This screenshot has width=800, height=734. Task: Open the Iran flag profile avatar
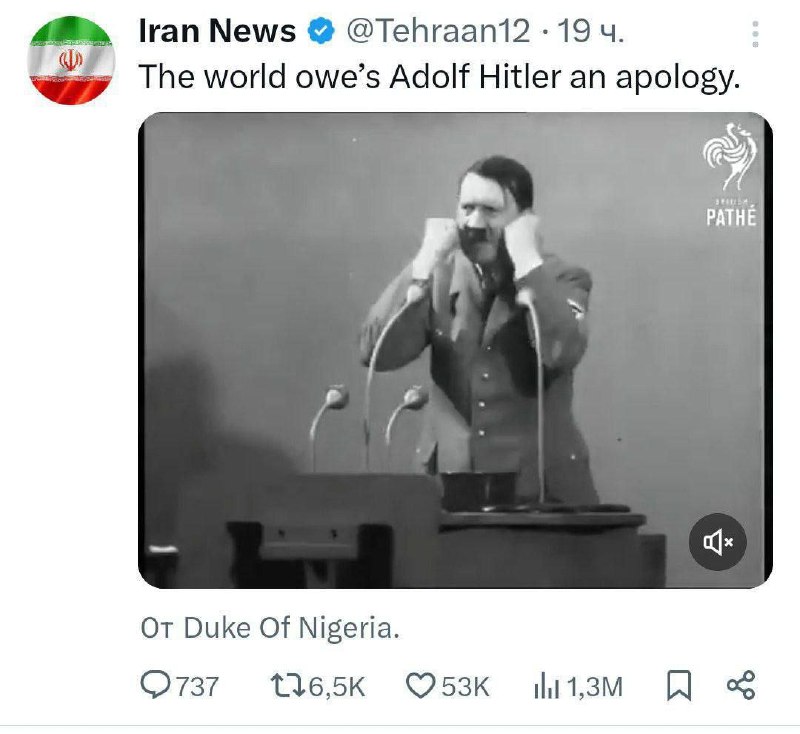[x=71, y=60]
